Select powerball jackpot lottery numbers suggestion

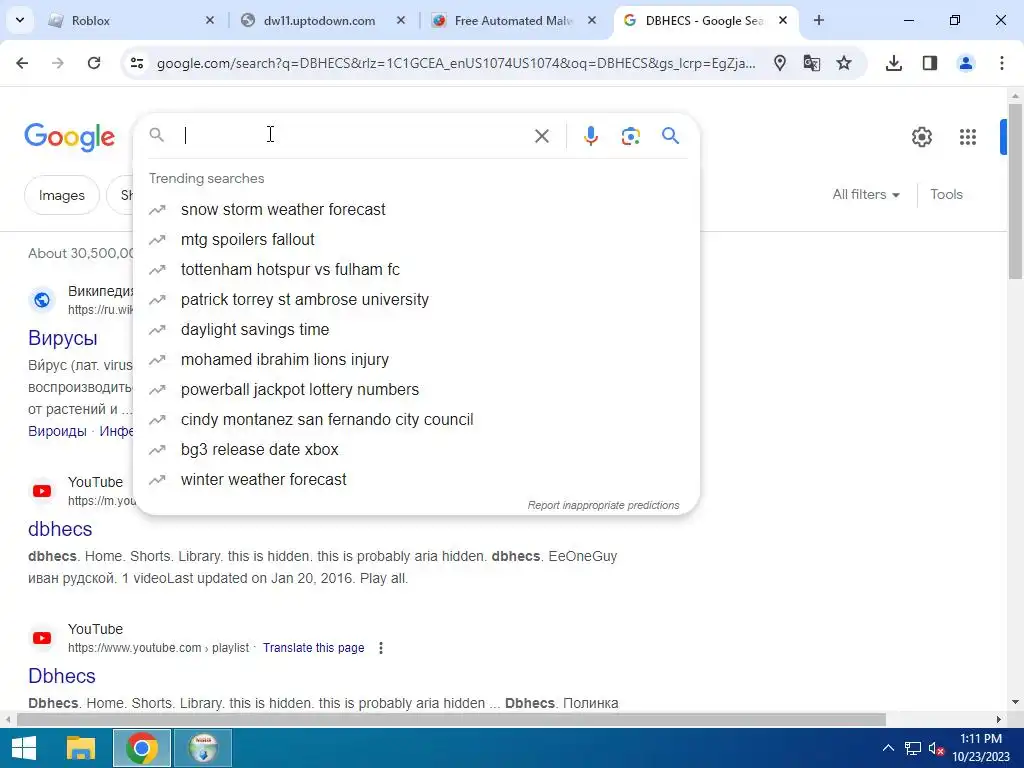(417, 390)
